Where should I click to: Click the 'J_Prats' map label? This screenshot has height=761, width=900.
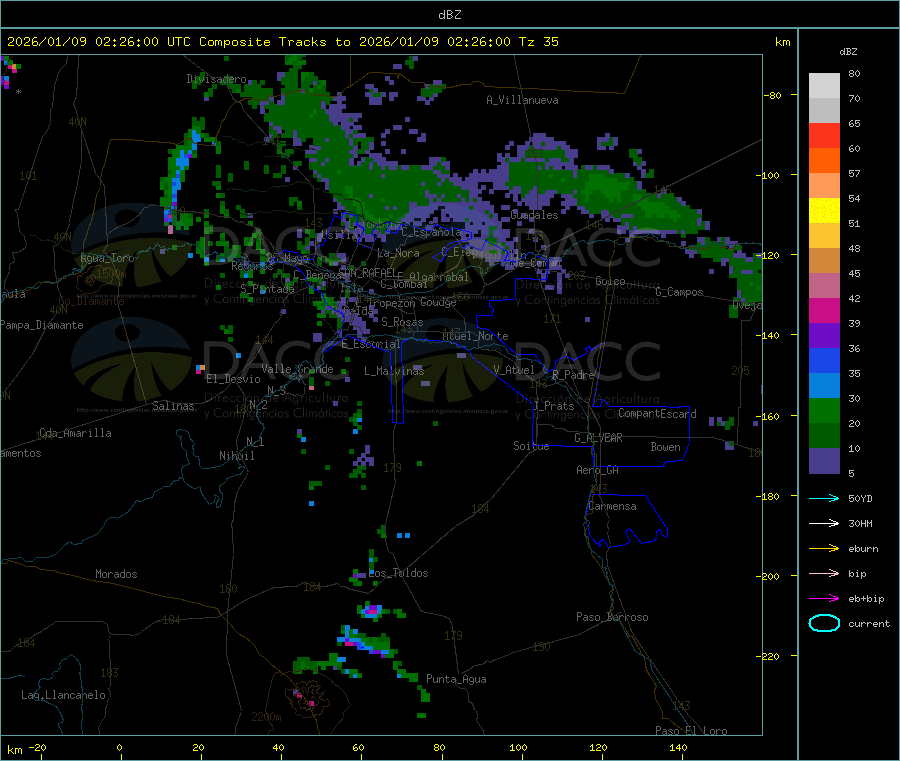(x=553, y=406)
